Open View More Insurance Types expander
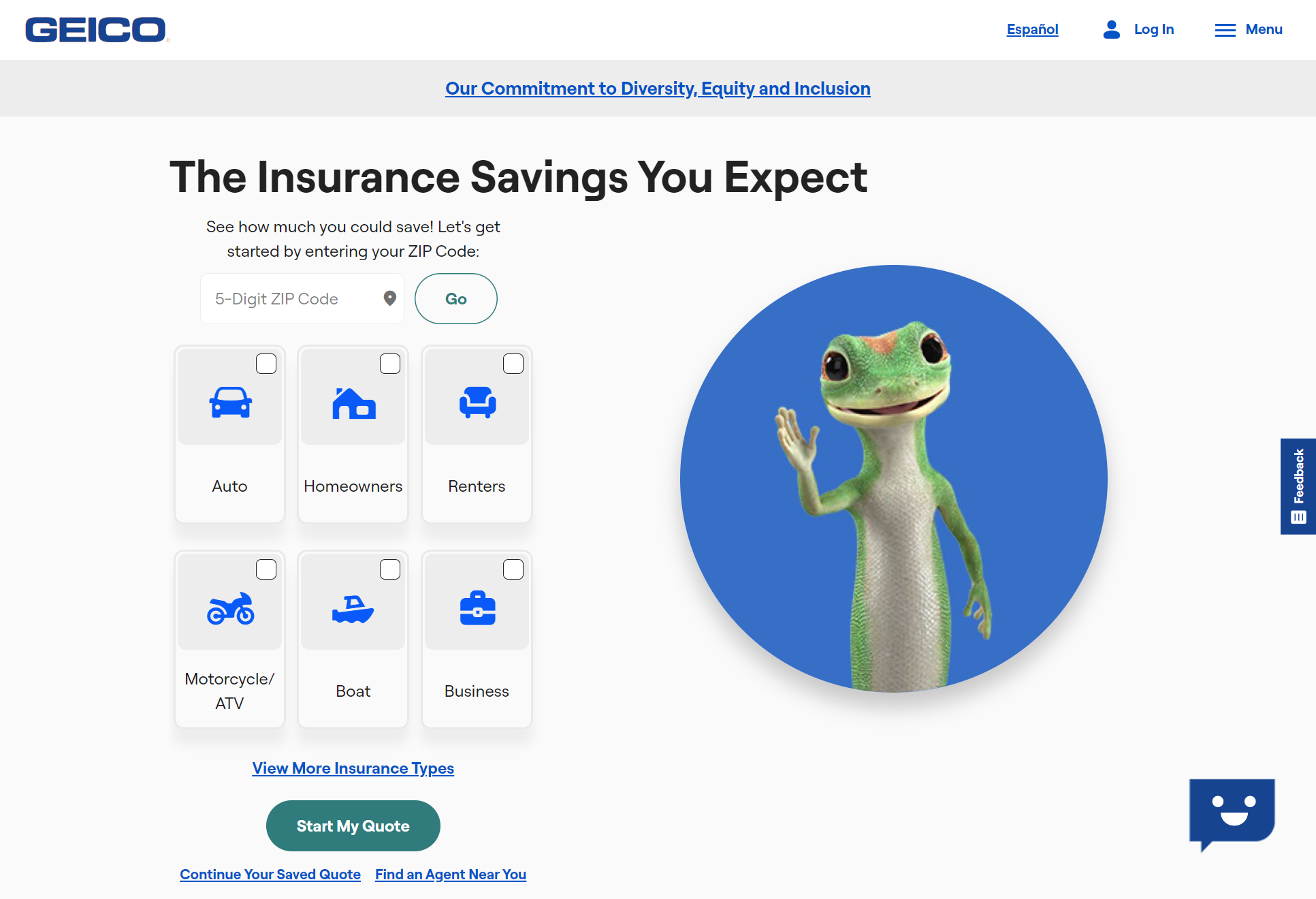Screen dimensions: 1316x899 [x=353, y=768]
